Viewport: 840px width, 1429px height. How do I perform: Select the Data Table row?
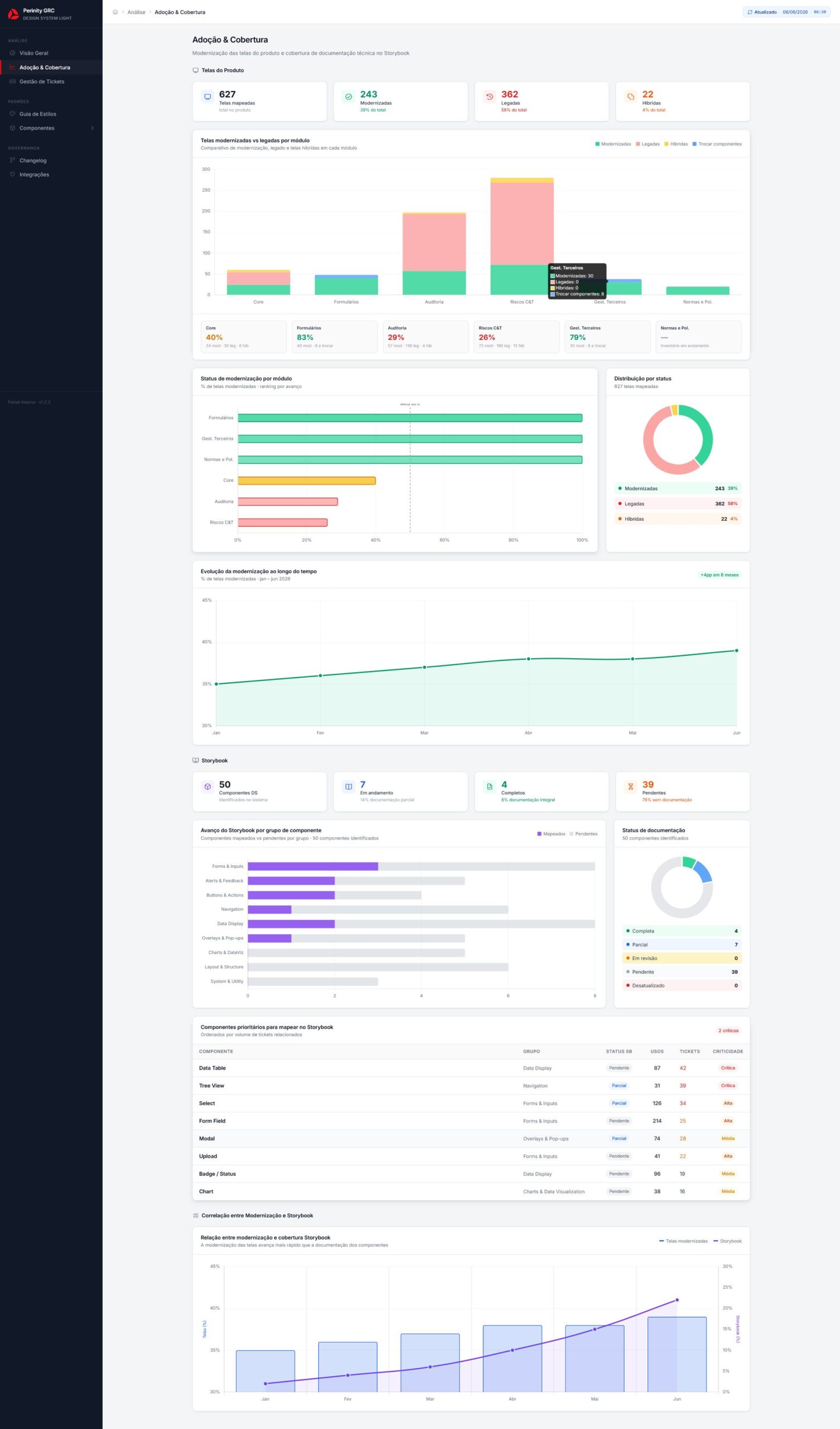[x=471, y=1068]
